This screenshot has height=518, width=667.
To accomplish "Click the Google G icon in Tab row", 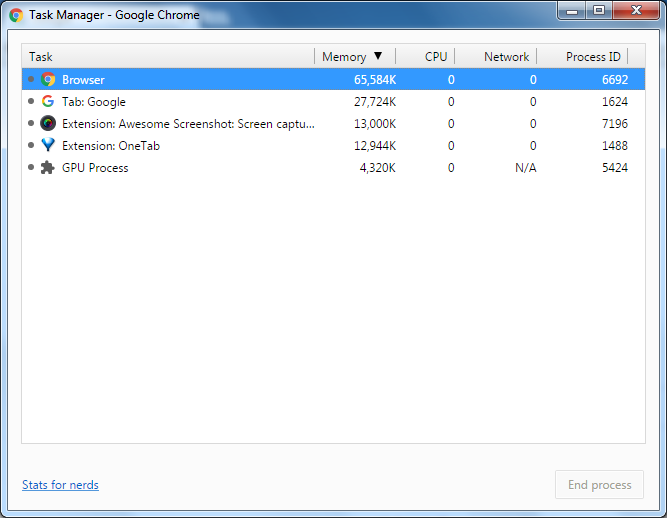I will 48,101.
